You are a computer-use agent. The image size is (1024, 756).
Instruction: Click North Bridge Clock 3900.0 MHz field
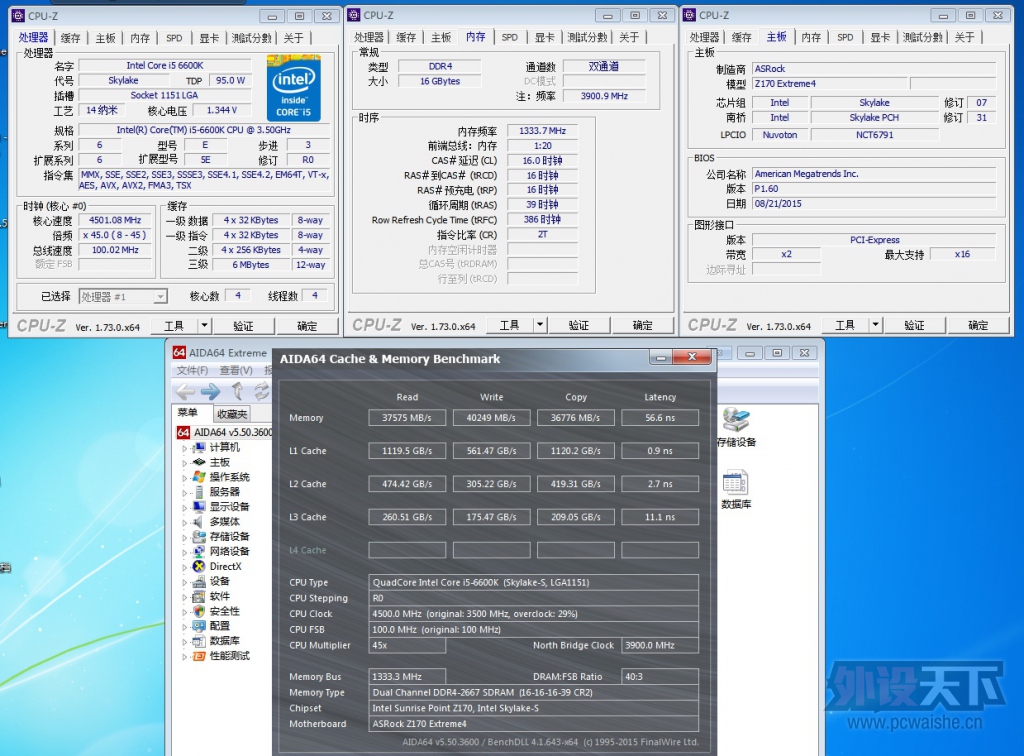[660, 645]
